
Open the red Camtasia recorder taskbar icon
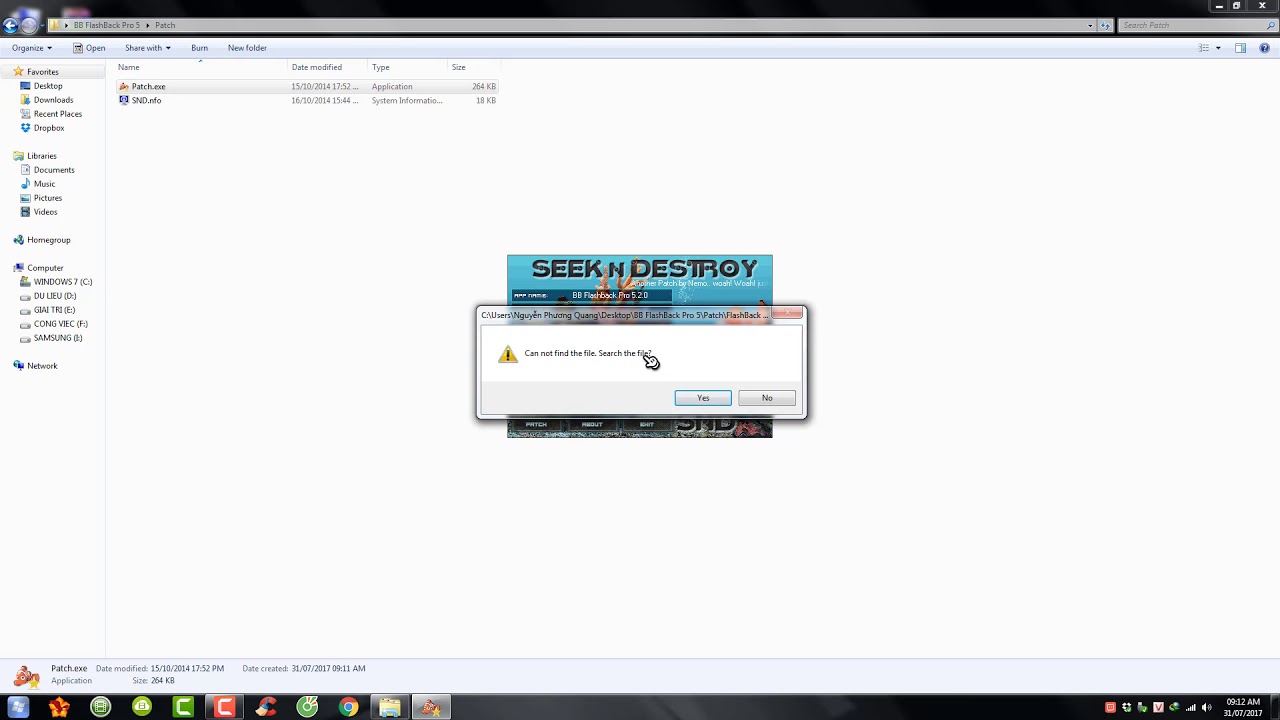(x=225, y=708)
